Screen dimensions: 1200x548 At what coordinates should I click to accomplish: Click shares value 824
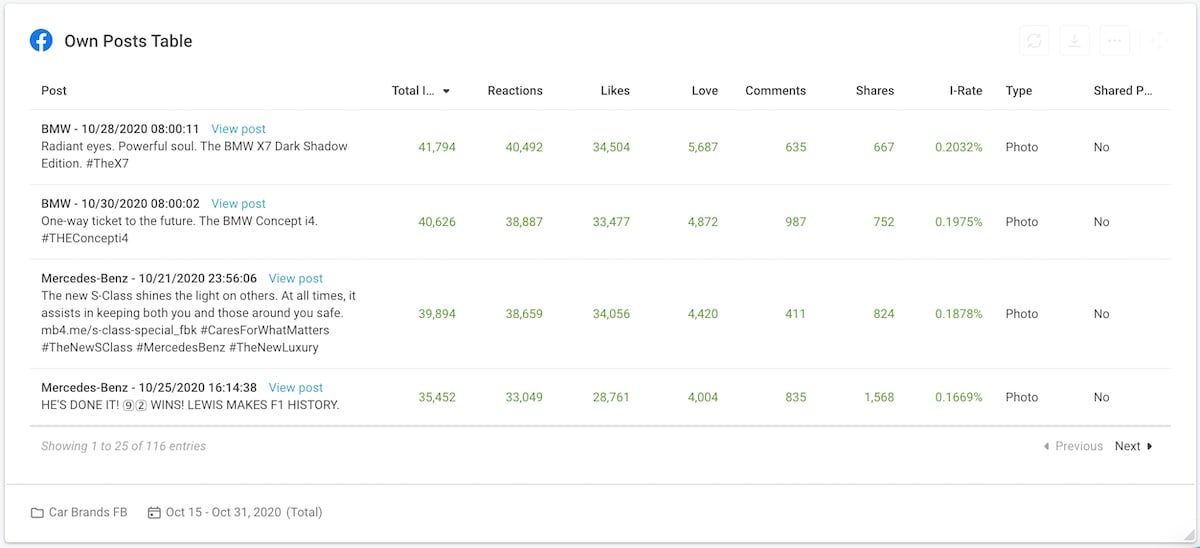[x=884, y=314]
